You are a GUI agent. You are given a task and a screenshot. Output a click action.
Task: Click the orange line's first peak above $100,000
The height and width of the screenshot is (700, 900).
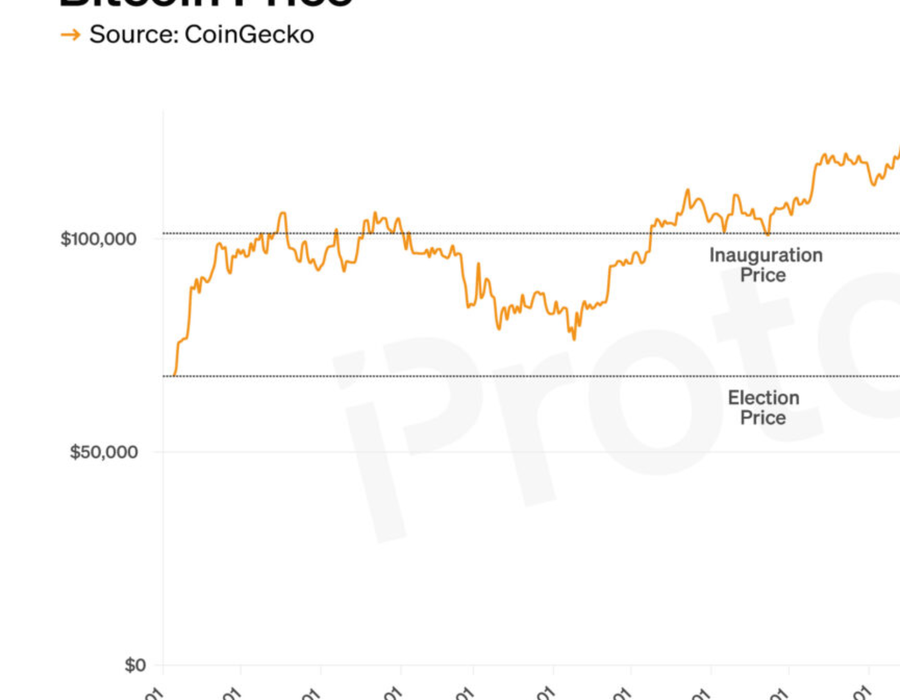click(282, 213)
